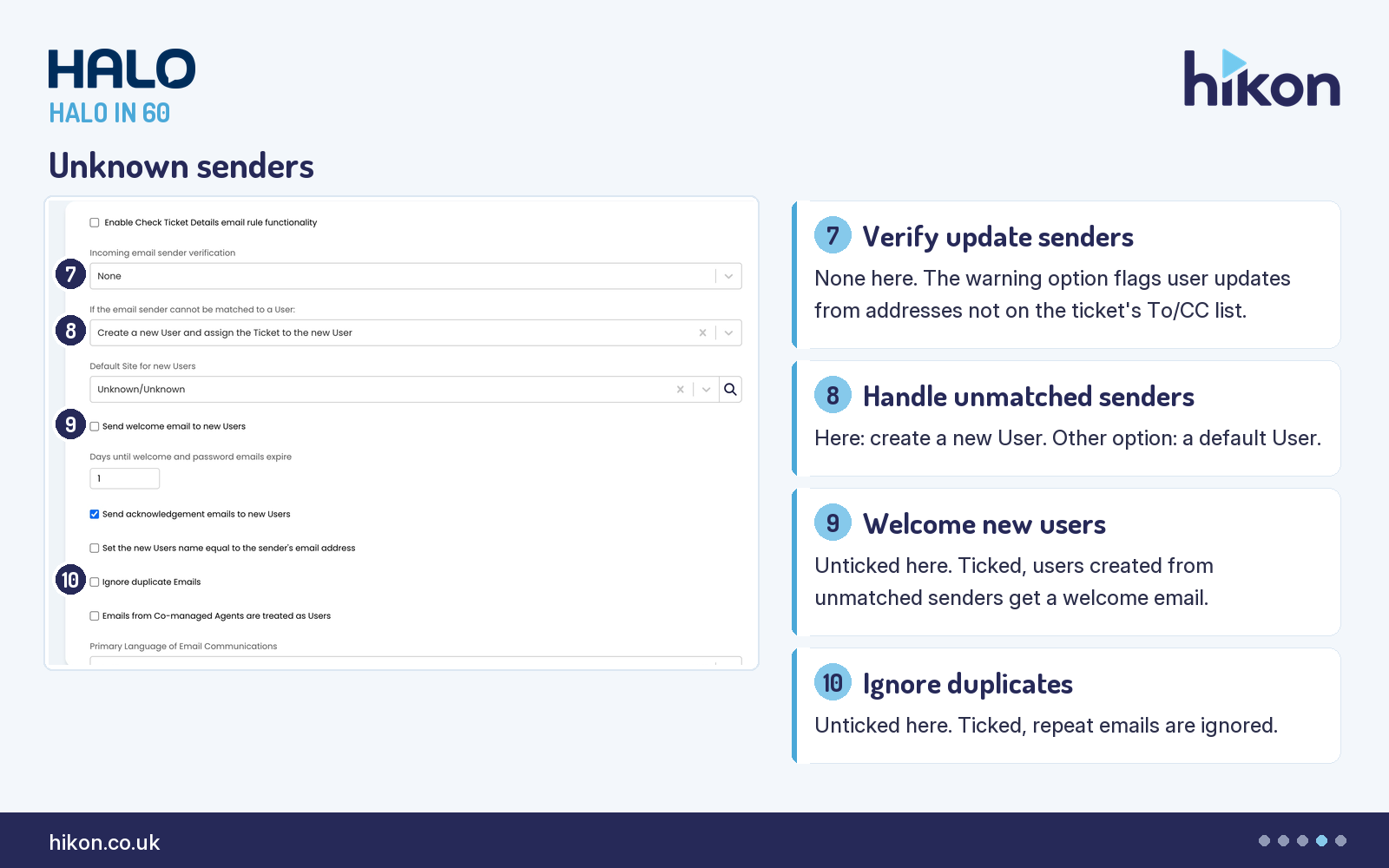Tick Ignore duplicate Emails checkbox
This screenshot has height=868, width=1389.
[95, 582]
